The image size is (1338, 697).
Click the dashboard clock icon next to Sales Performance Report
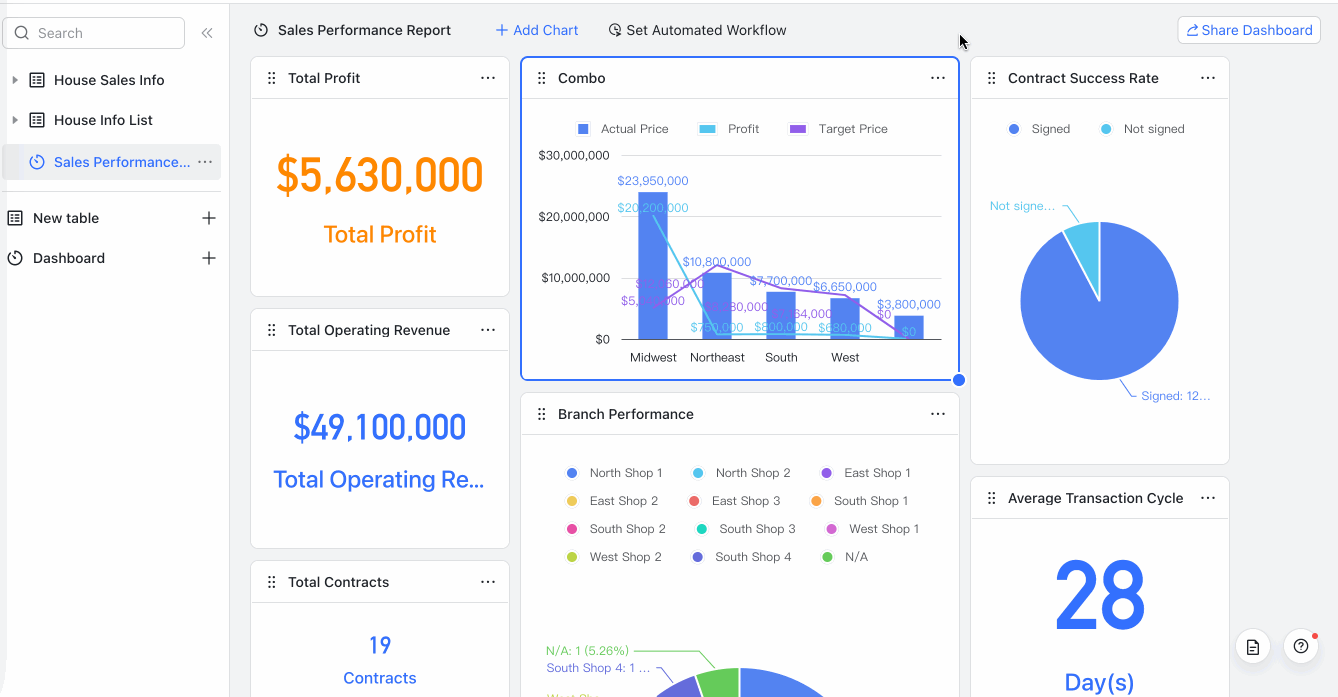click(261, 30)
